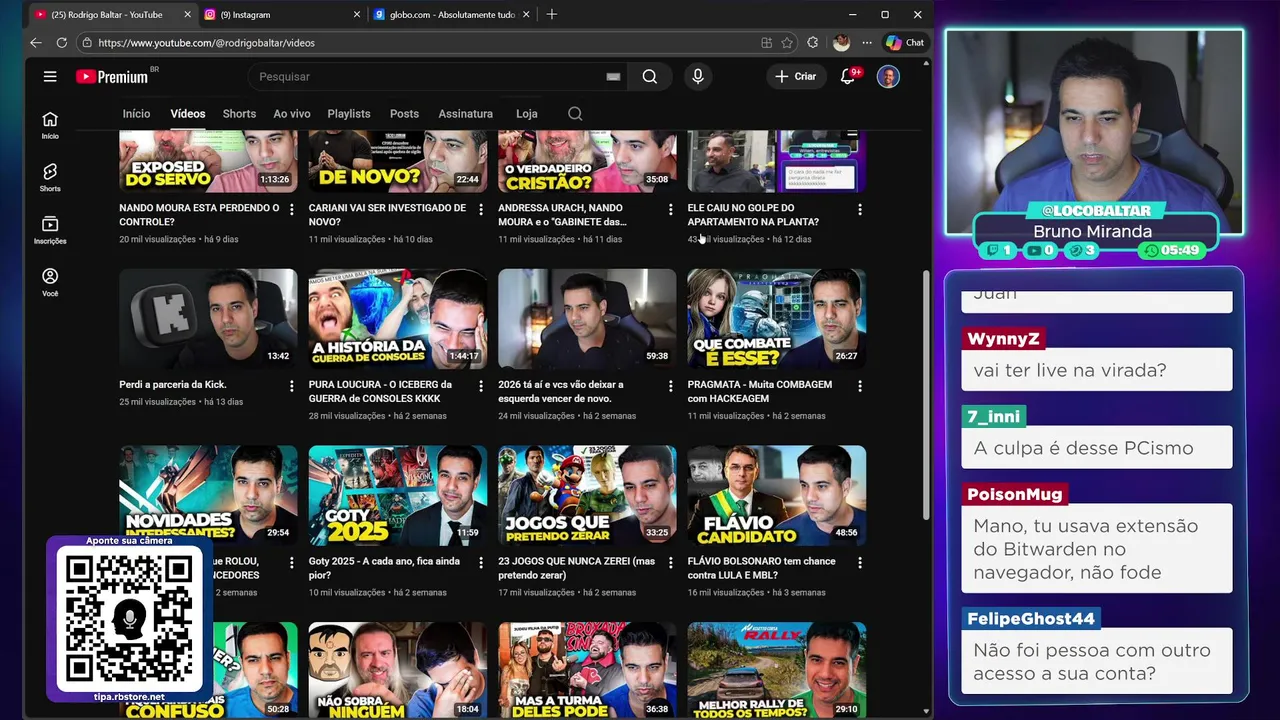Open the Ao vivo channel tab
1280x720 pixels.
[292, 114]
